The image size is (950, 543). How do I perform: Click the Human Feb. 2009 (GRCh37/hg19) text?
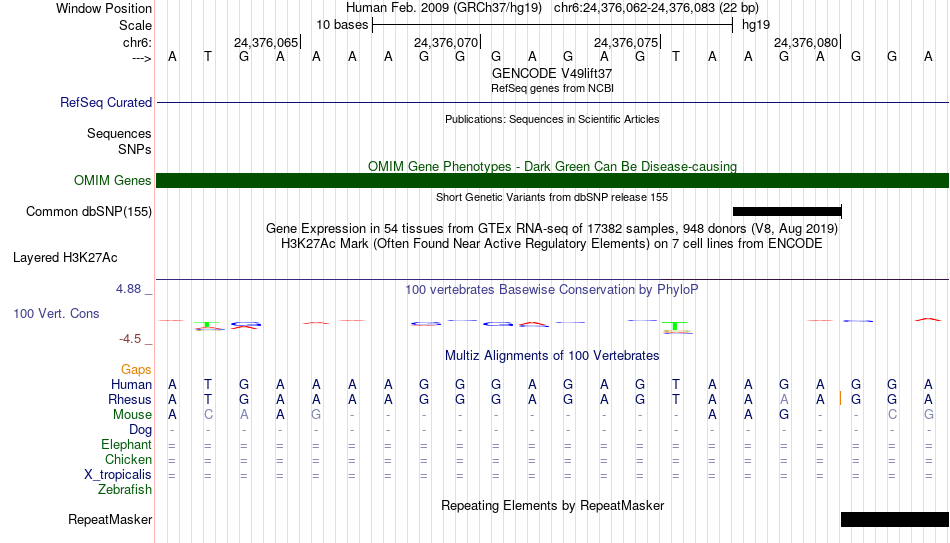click(x=444, y=8)
